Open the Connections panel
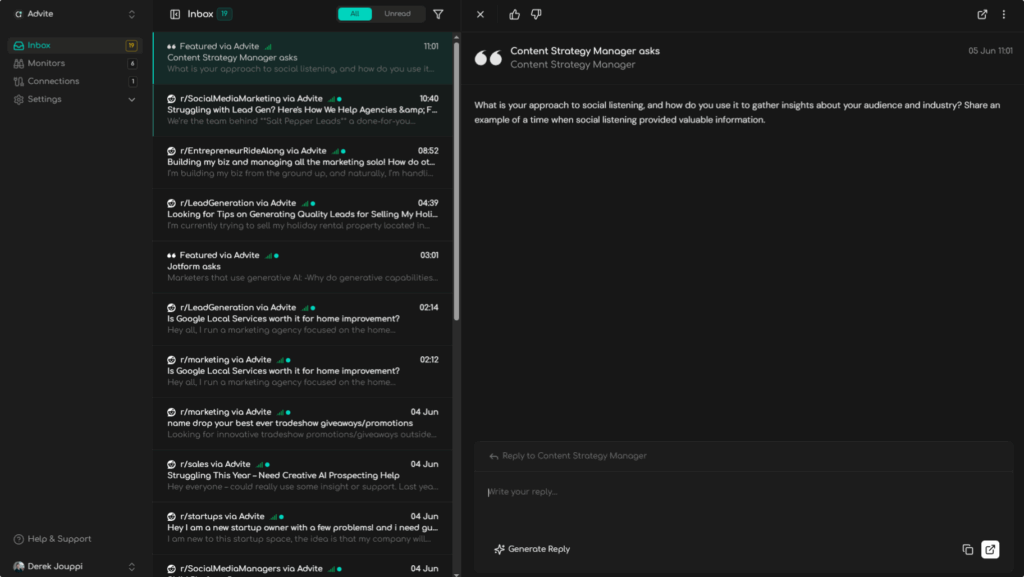Image resolution: width=1024 pixels, height=577 pixels. [50, 81]
